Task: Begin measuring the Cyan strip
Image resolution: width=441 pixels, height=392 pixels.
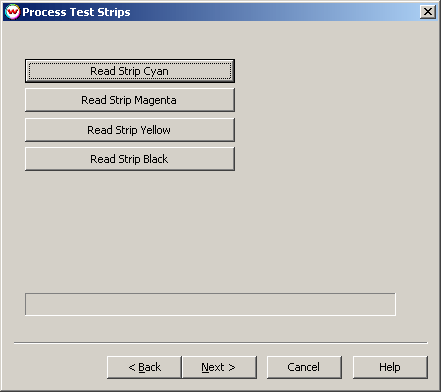Action: [130, 71]
